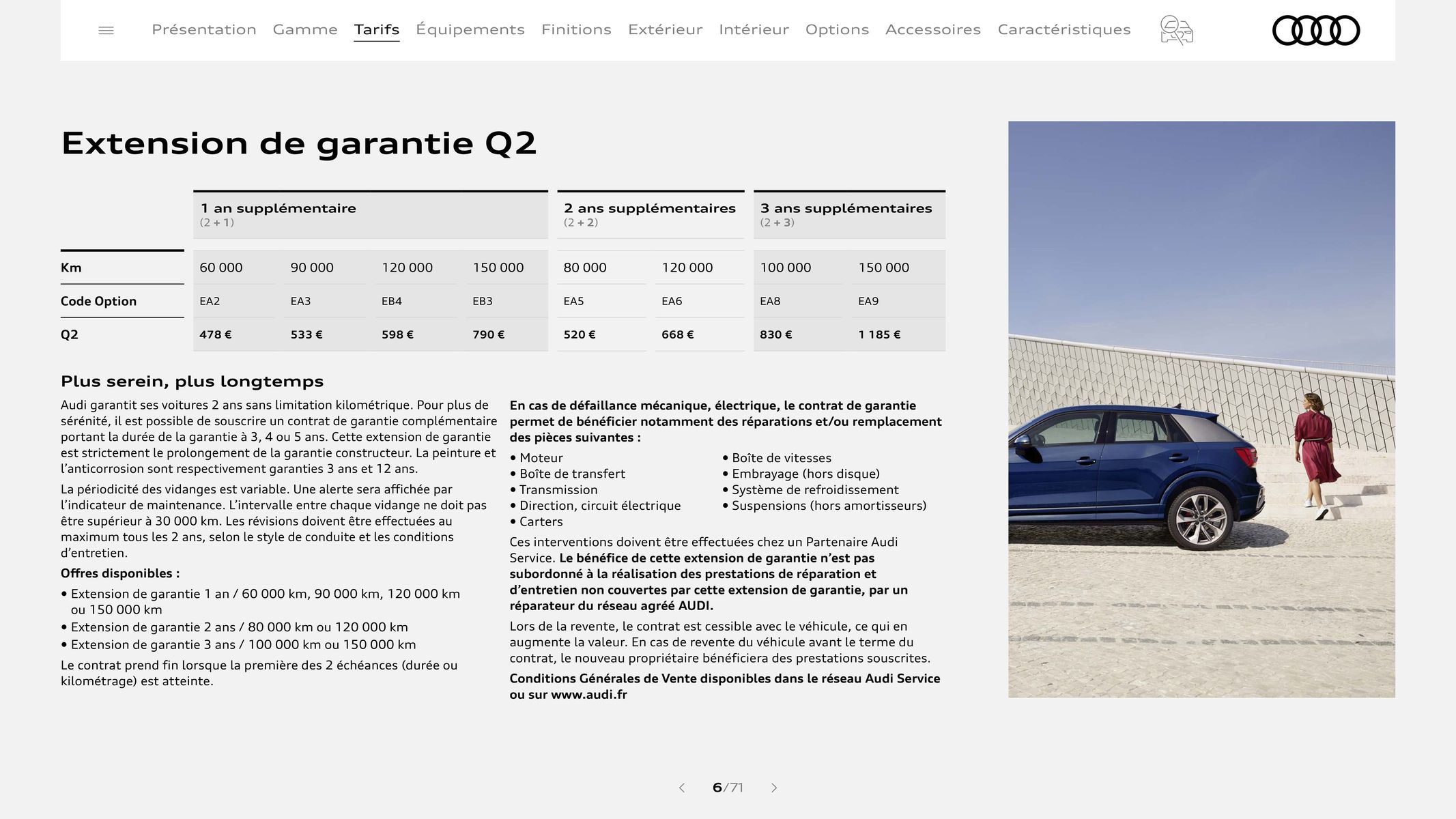Viewport: 1456px width, 819px height.
Task: Click the price '598 €'
Action: click(397, 334)
